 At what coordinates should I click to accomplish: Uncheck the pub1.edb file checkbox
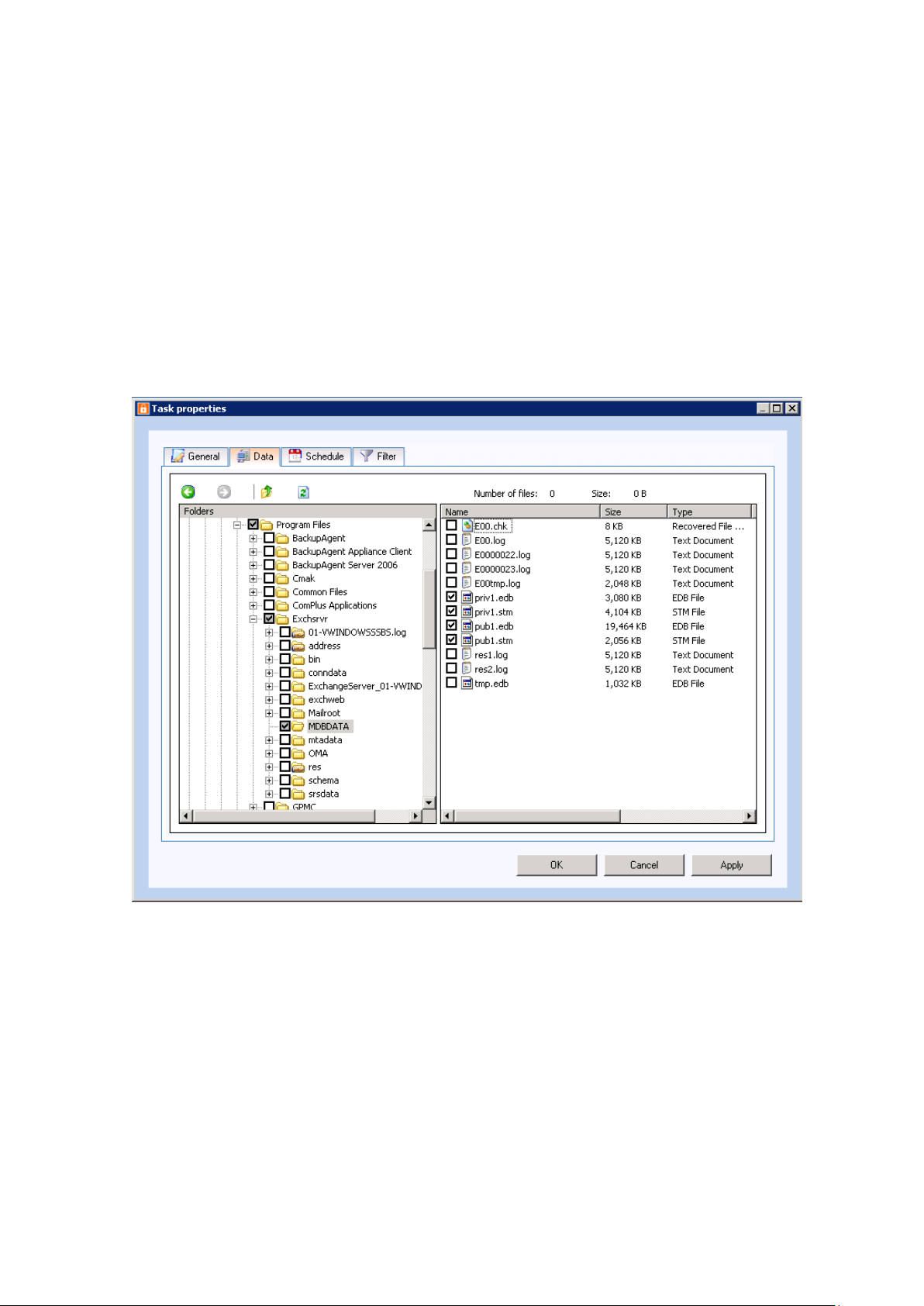[x=451, y=625]
